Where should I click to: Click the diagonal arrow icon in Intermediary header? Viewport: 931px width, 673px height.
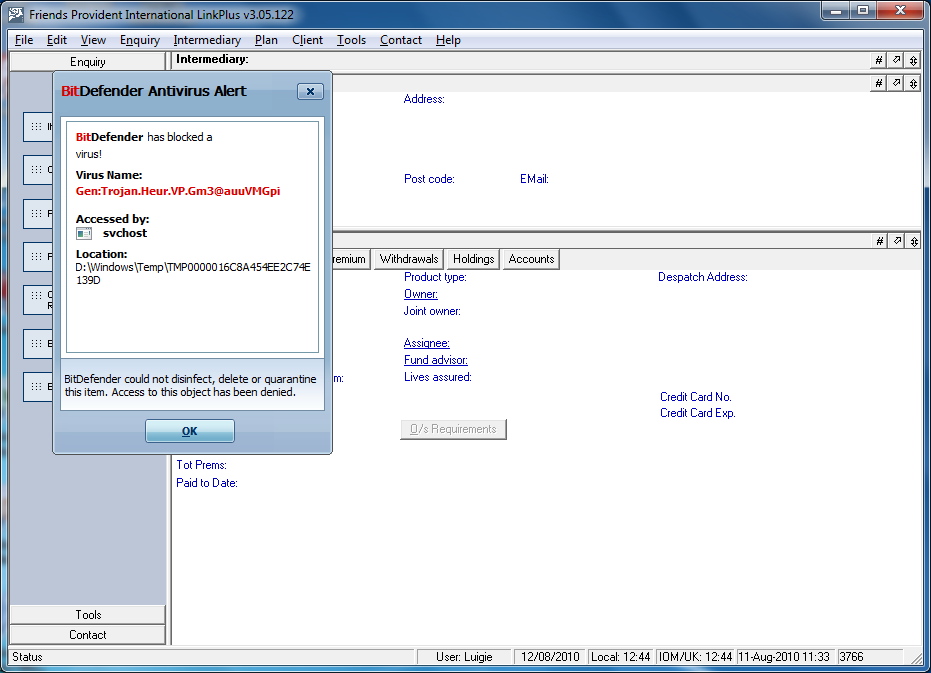897,60
